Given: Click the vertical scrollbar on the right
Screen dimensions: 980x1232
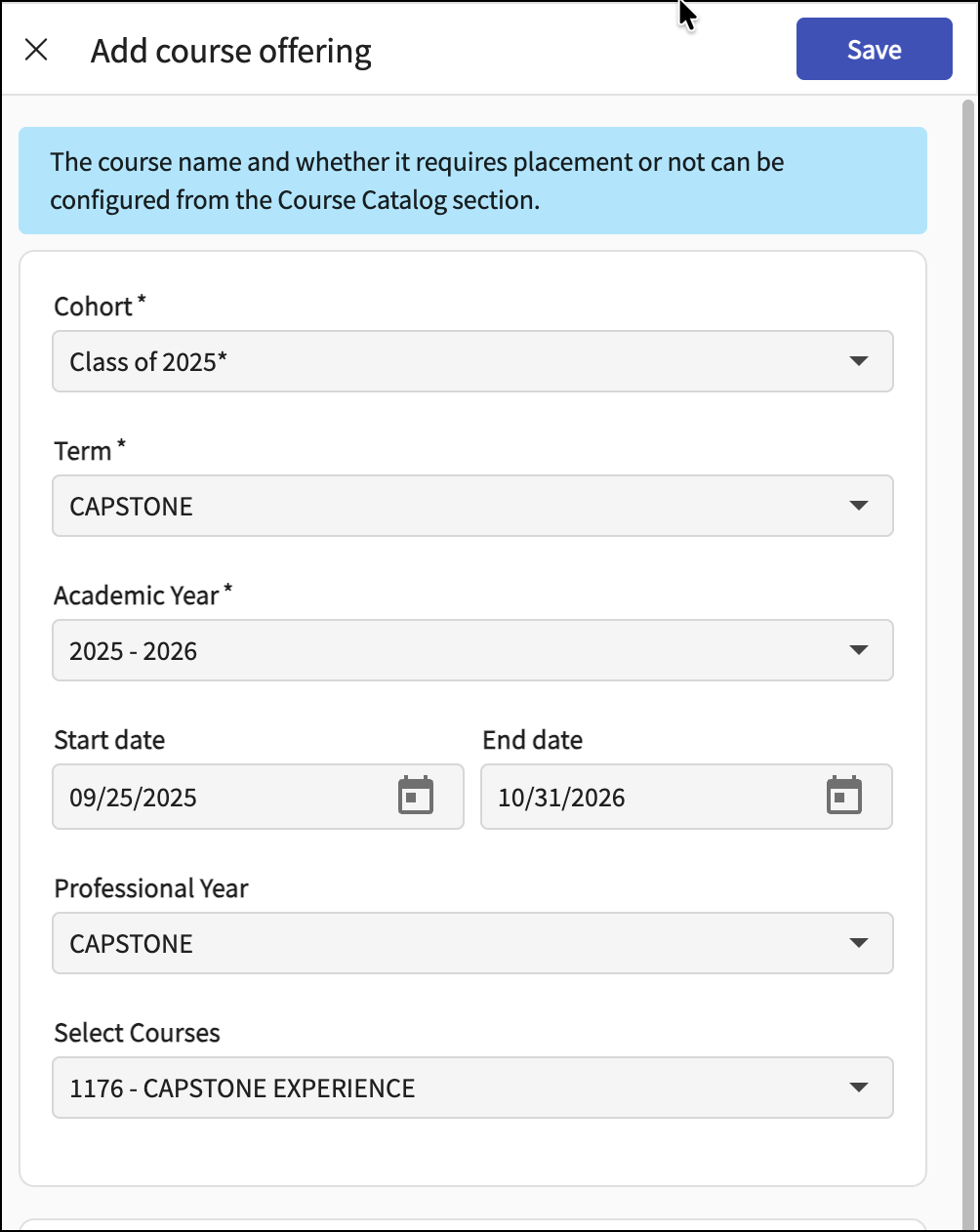Looking at the screenshot, I should 968,586.
